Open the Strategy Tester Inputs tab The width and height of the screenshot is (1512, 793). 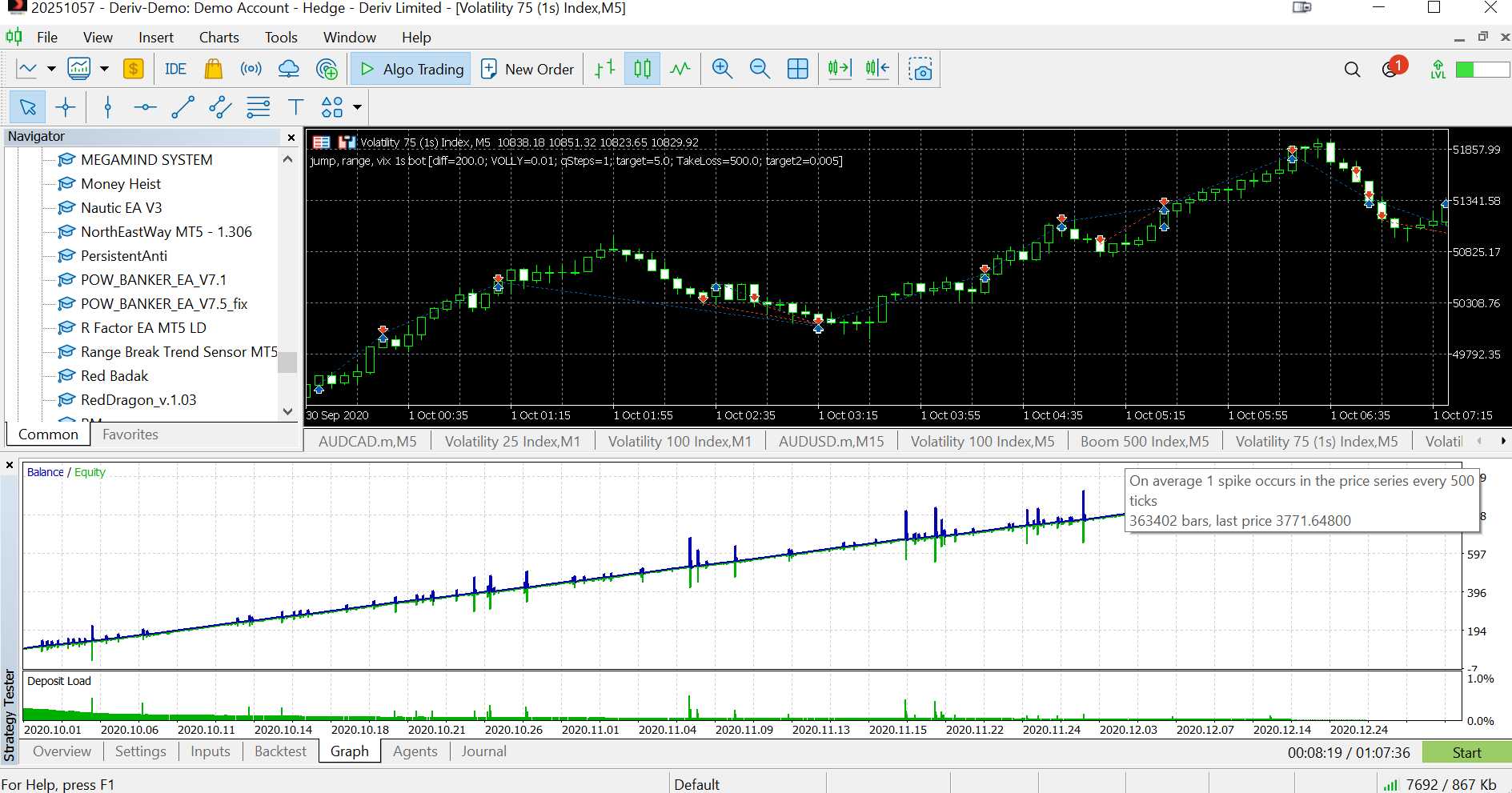click(x=210, y=751)
